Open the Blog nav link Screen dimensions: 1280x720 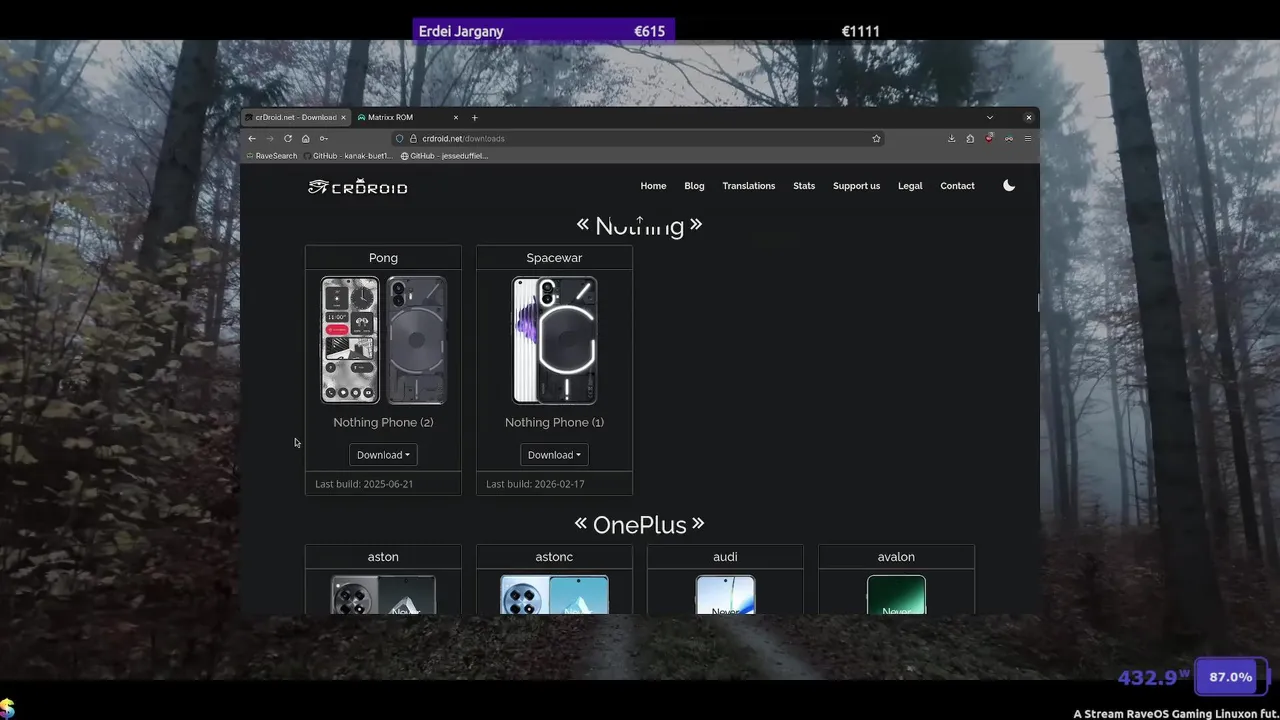coord(694,186)
